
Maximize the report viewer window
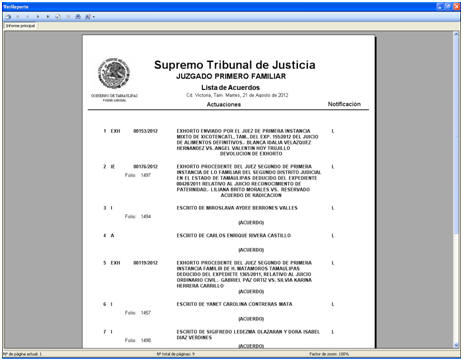448,6
